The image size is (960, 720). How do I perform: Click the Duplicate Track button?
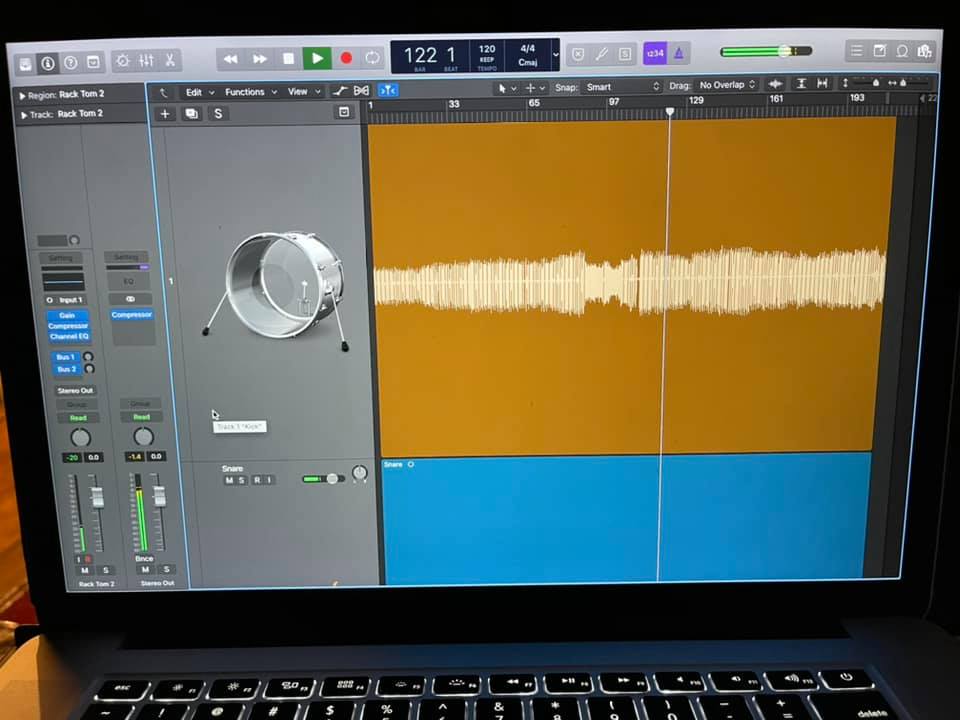[192, 114]
